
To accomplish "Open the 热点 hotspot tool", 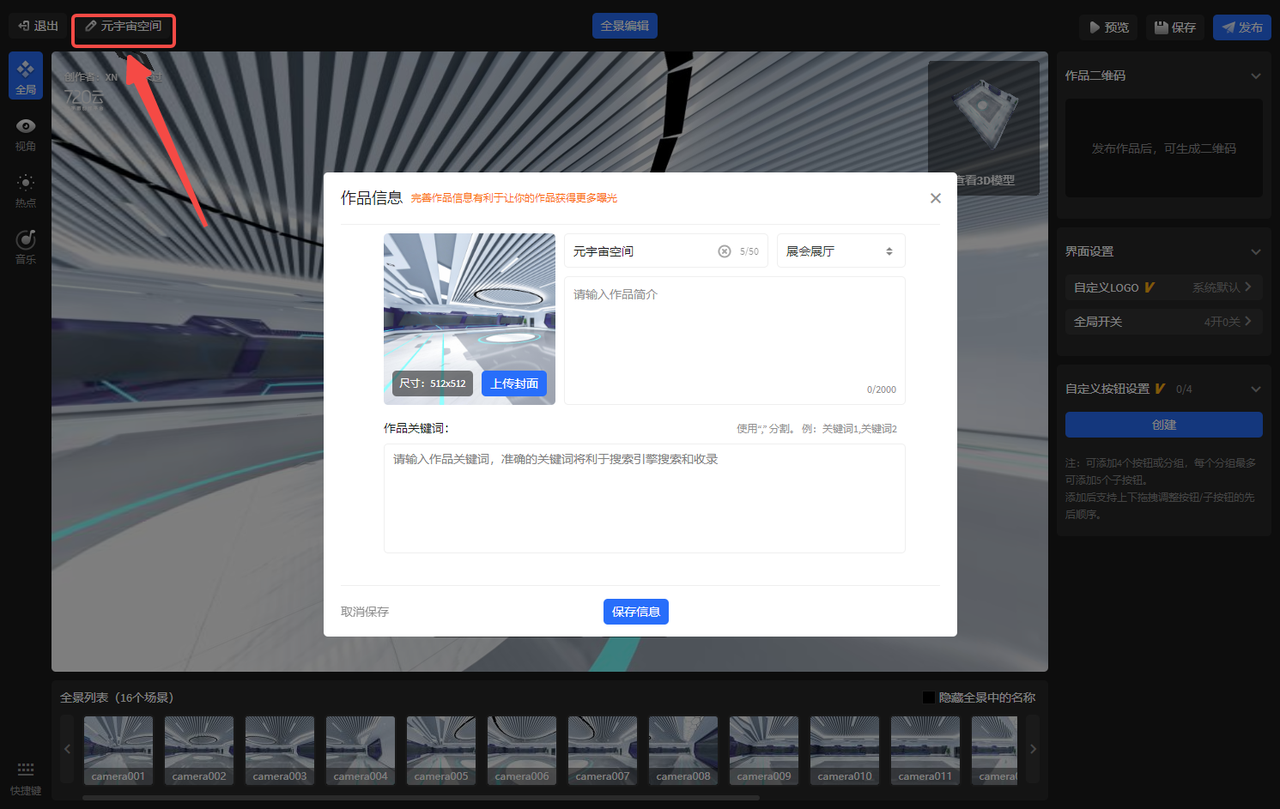I will pos(25,190).
